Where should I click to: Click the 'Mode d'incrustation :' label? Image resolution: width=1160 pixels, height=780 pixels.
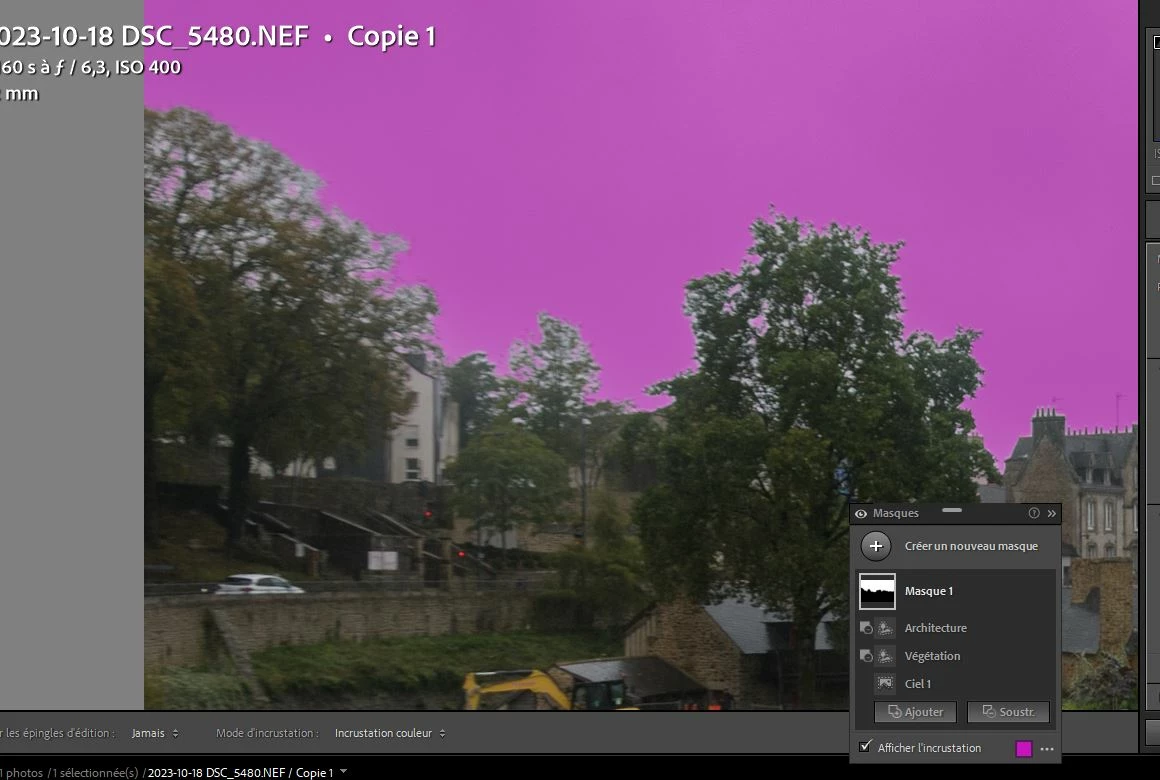point(267,733)
